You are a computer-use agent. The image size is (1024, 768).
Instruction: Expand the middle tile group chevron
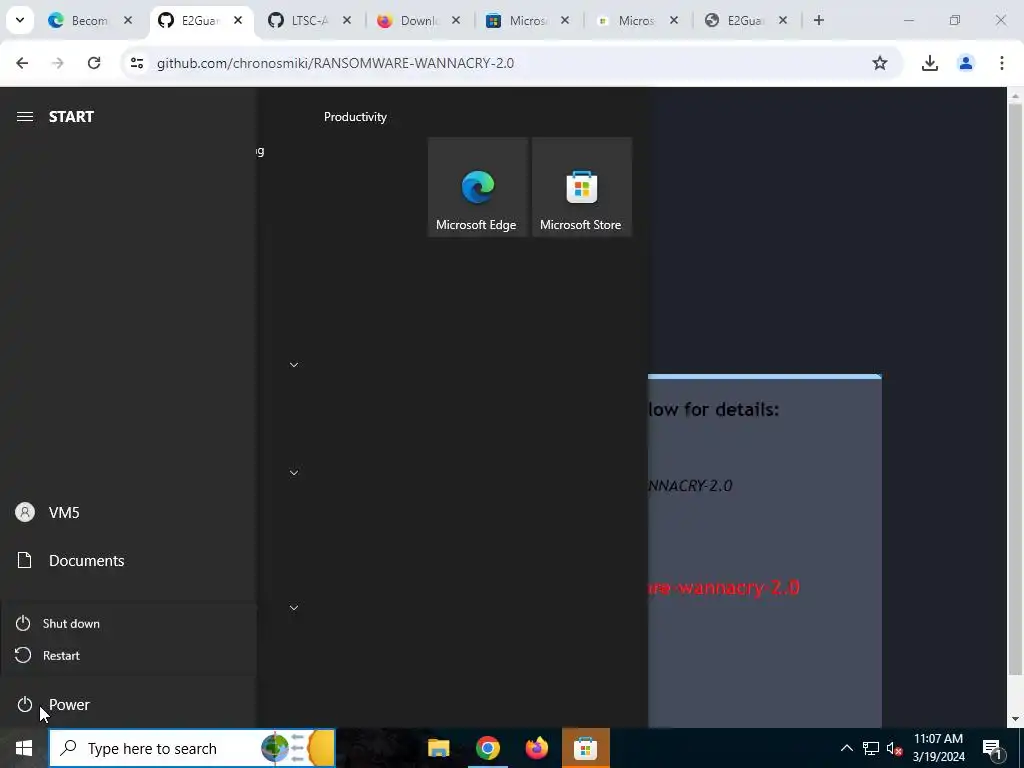pyautogui.click(x=294, y=473)
